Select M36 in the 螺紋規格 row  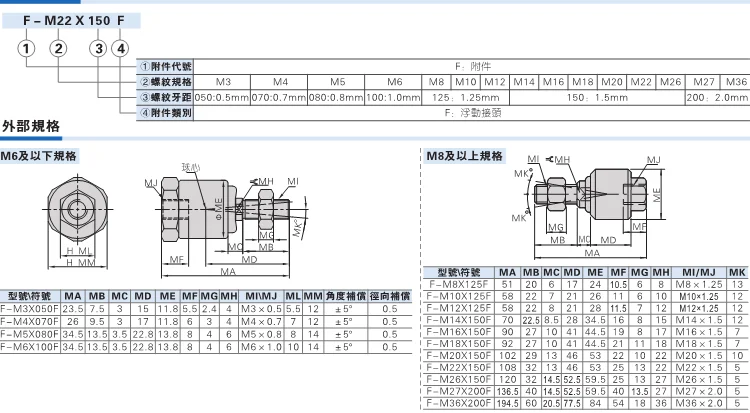click(736, 82)
